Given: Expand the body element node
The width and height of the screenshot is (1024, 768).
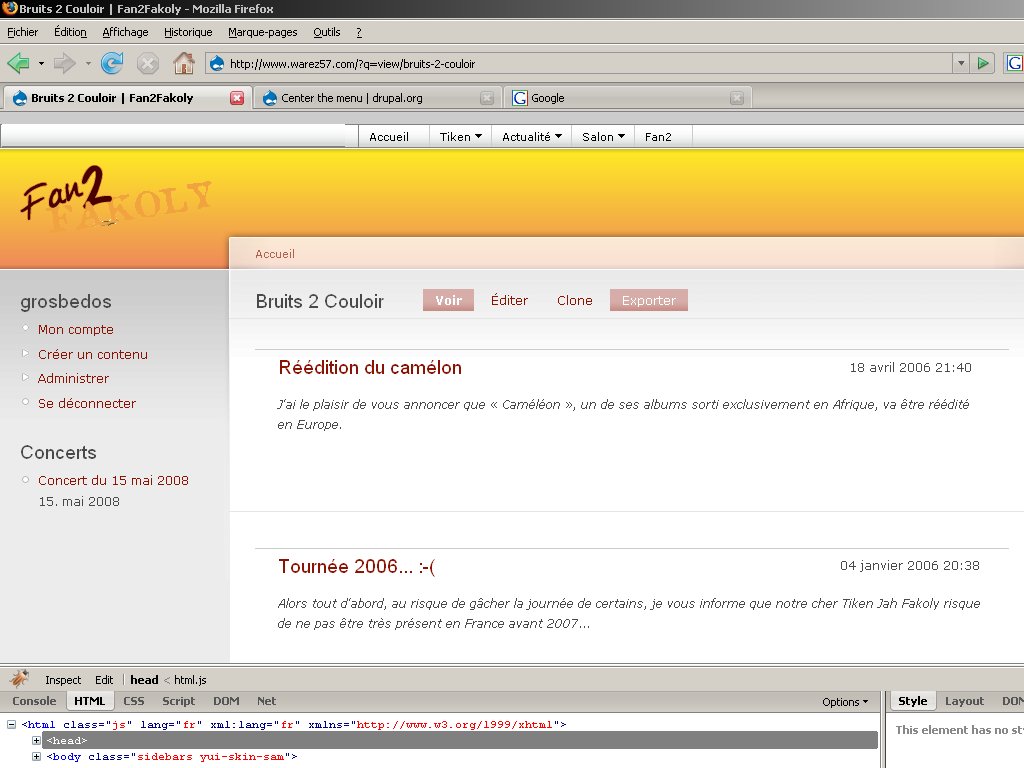Looking at the screenshot, I should (x=37, y=757).
